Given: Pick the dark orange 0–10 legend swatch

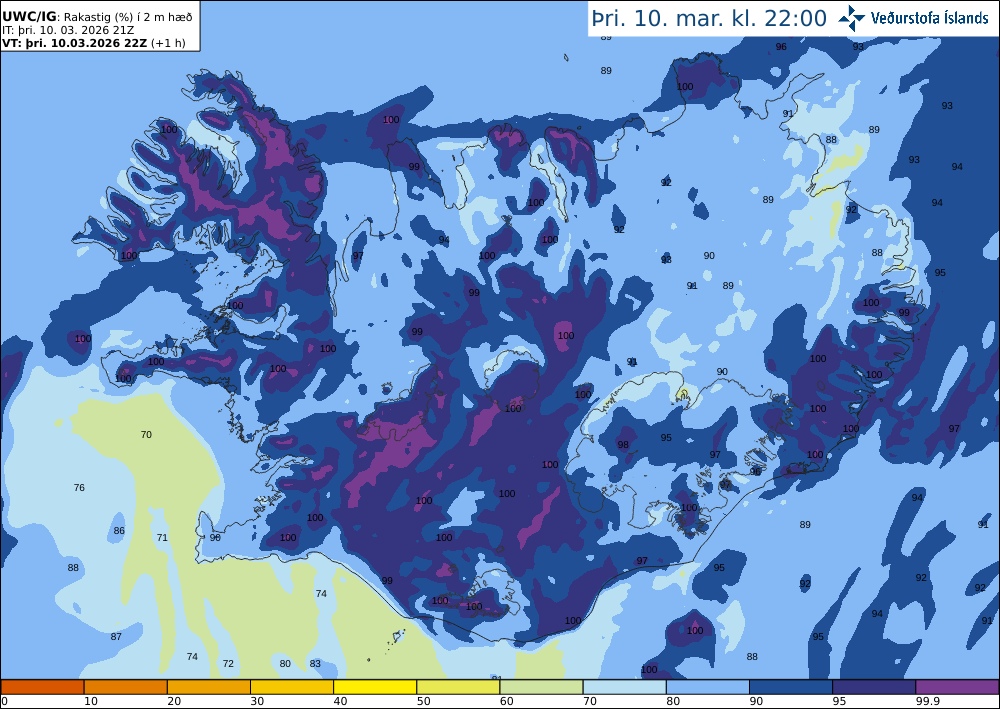Looking at the screenshot, I should click(42, 687).
